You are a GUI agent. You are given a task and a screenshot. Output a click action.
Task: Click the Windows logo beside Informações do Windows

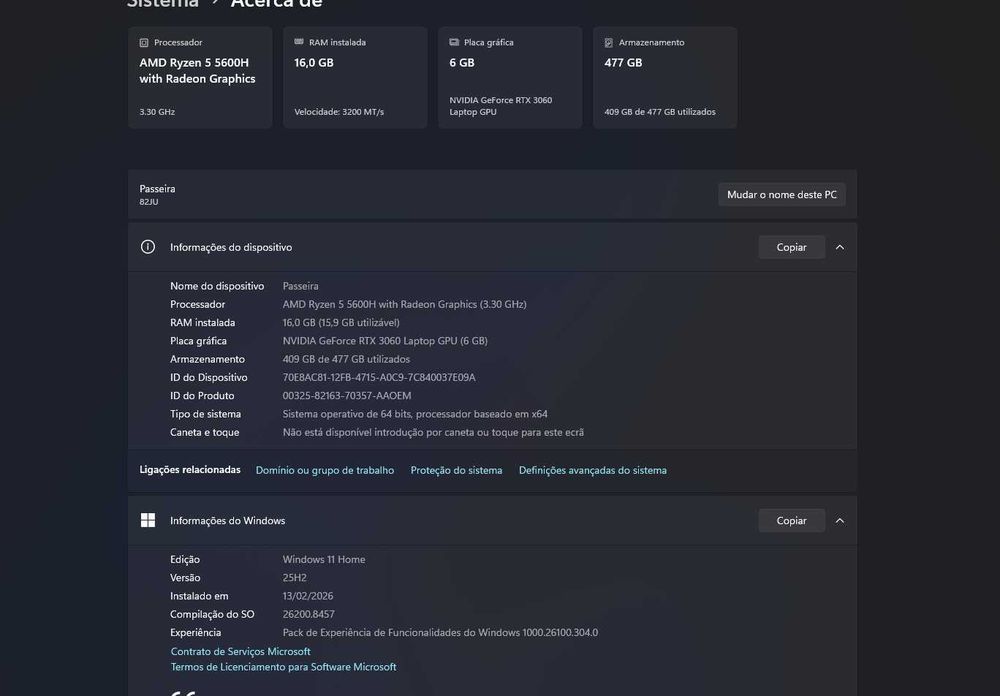tap(148, 521)
